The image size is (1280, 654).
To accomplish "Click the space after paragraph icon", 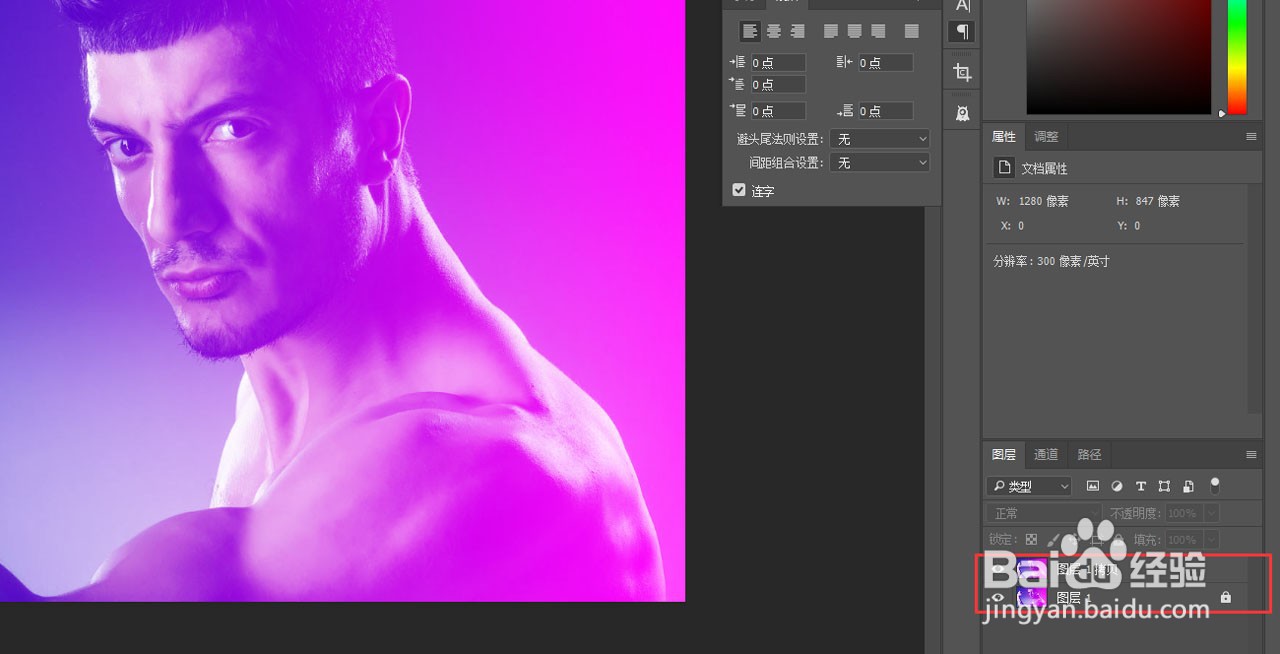I will pos(844,110).
